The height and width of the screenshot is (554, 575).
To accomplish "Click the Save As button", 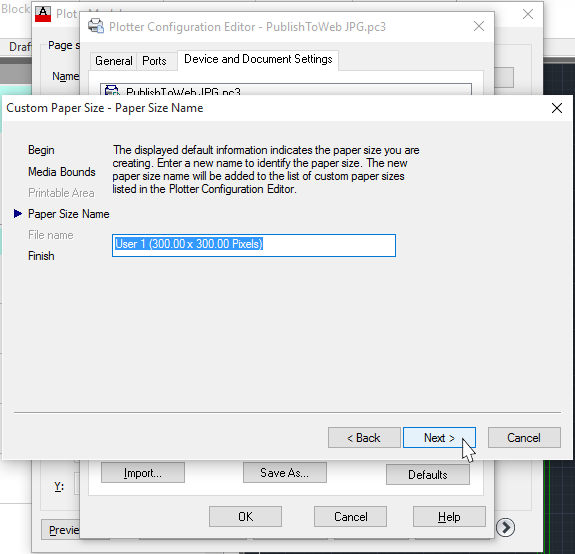I will [x=285, y=473].
